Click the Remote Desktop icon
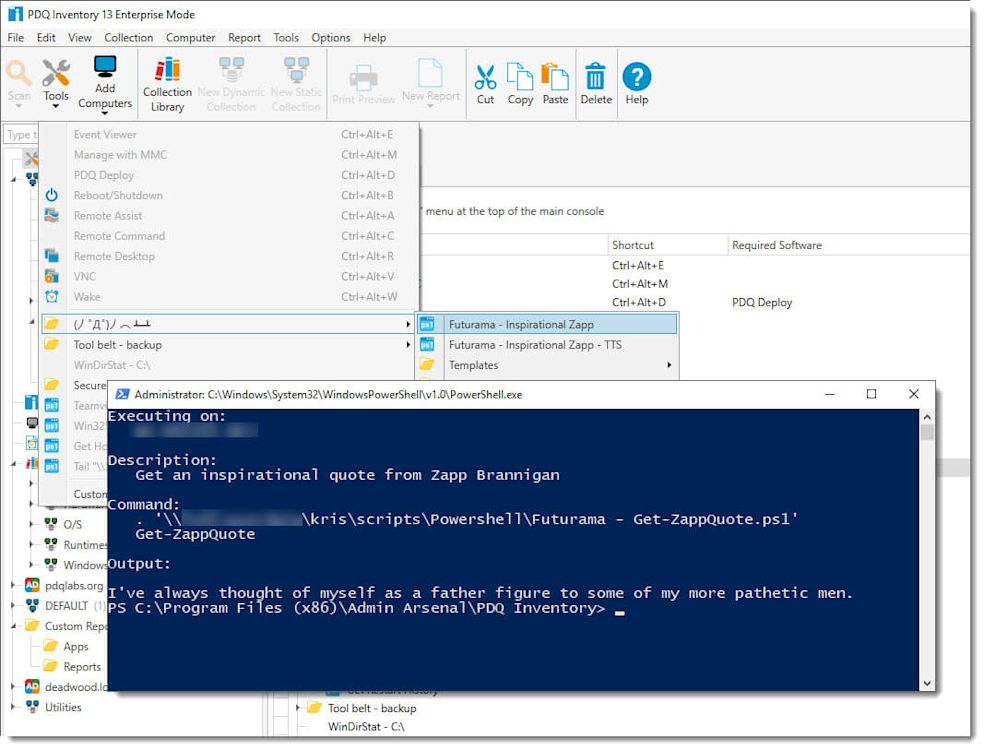The width and height of the screenshot is (984, 750). (x=51, y=255)
